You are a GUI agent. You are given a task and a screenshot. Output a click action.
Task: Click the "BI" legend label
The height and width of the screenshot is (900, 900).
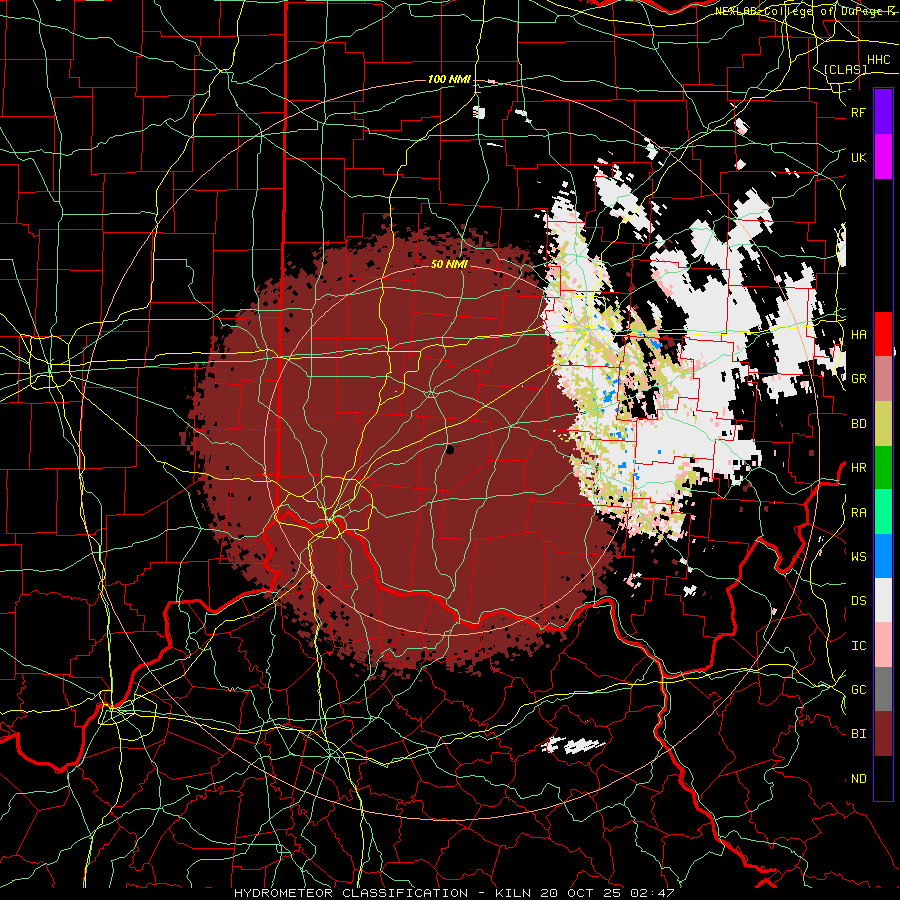point(858,734)
